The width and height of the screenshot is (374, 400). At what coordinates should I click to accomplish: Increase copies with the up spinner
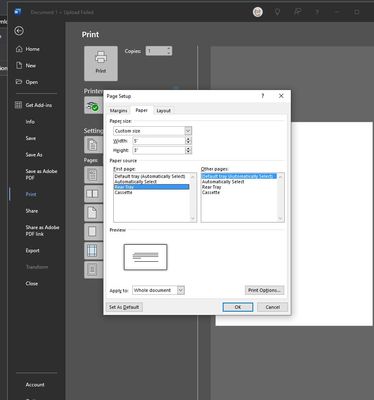click(169, 49)
